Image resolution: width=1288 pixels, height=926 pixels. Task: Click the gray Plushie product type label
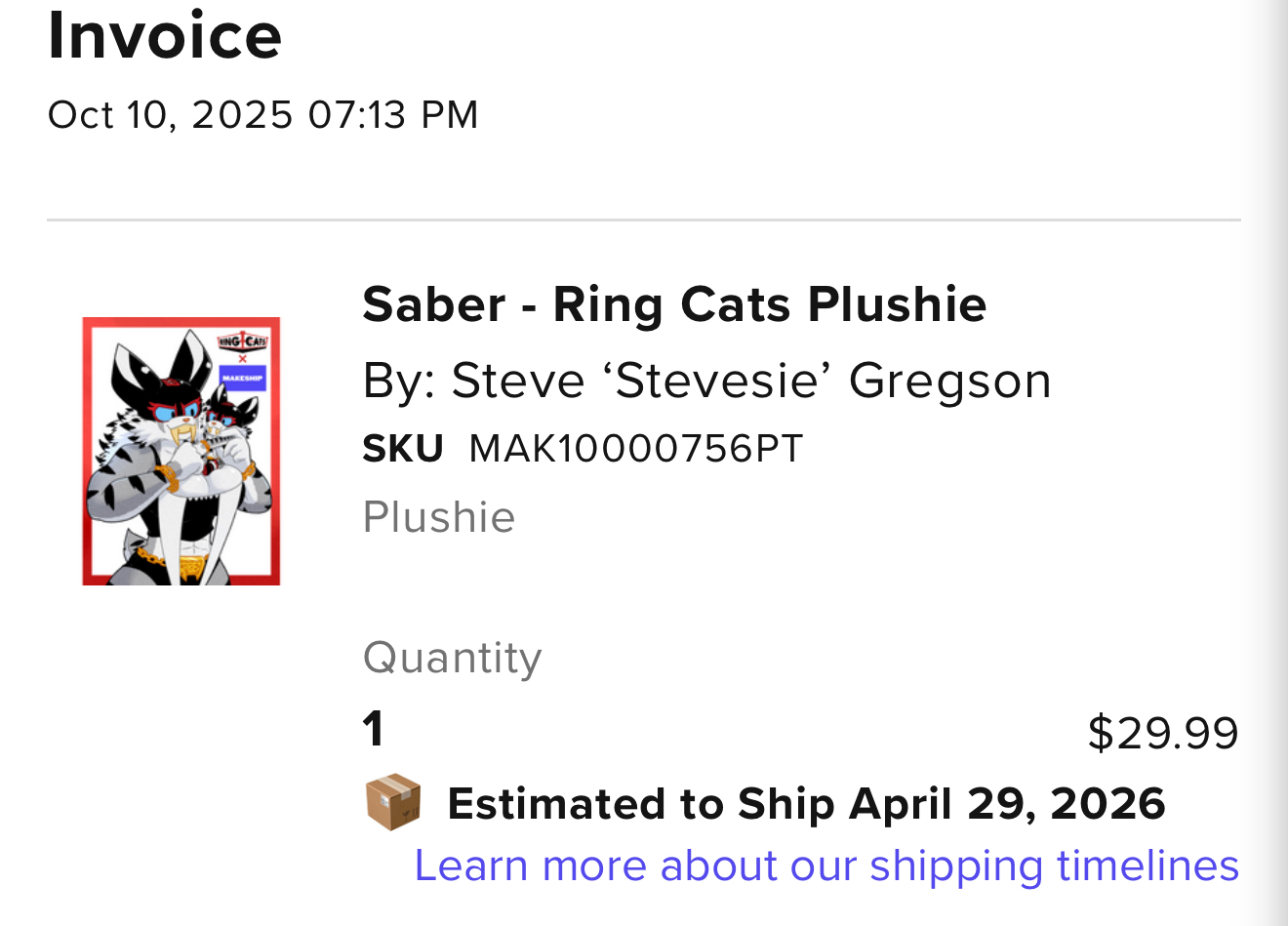(438, 517)
